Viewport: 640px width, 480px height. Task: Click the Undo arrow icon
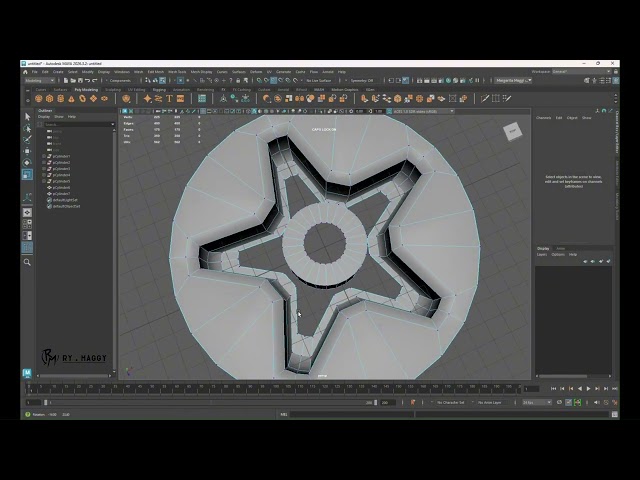[87, 80]
